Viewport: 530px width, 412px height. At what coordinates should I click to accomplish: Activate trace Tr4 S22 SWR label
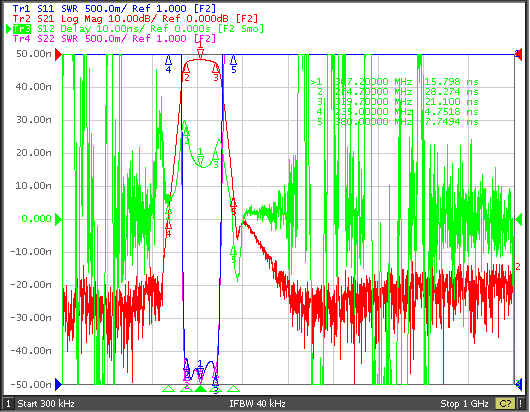(x=114, y=39)
